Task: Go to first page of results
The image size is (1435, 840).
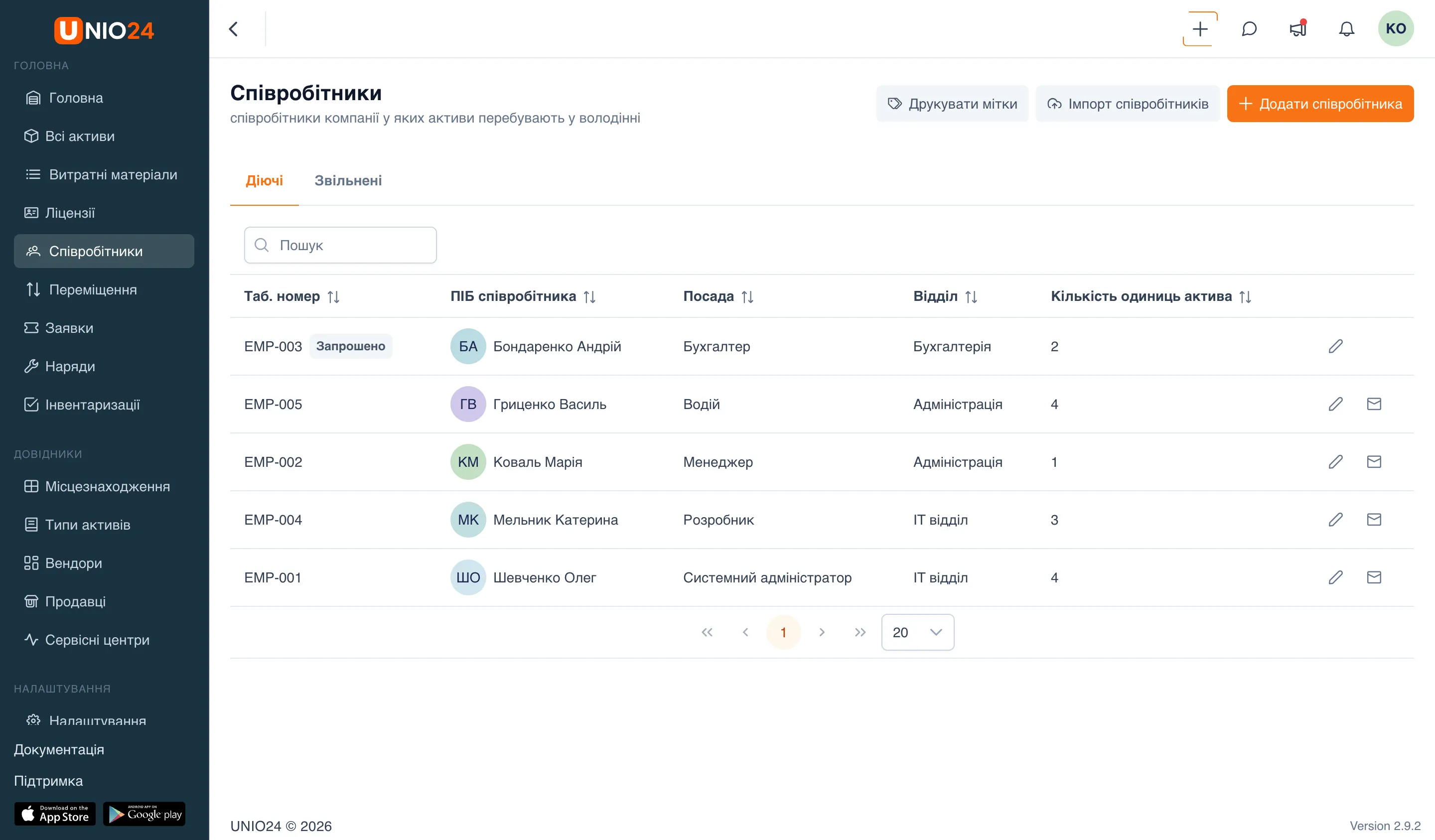Action: coord(707,632)
